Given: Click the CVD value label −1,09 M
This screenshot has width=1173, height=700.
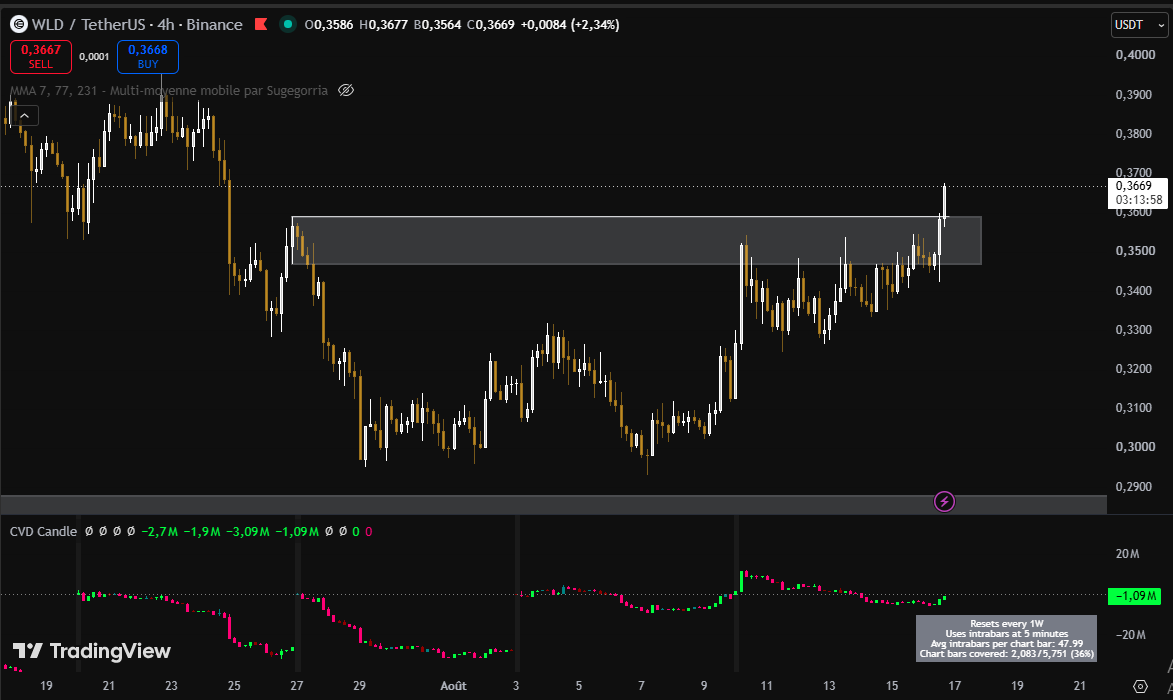Looking at the screenshot, I should point(1133,596).
